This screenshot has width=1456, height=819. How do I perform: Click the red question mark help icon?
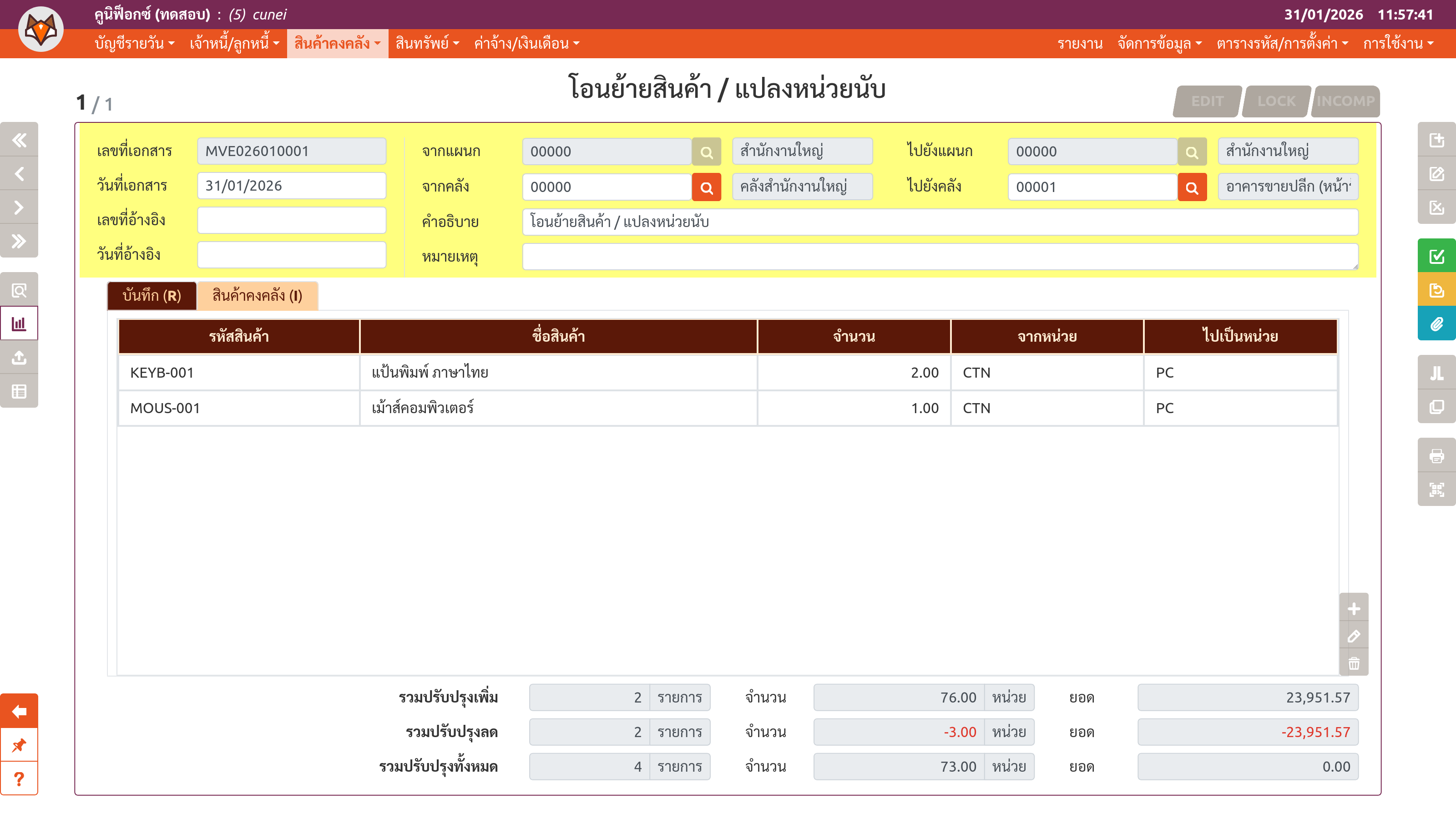pyautogui.click(x=19, y=779)
